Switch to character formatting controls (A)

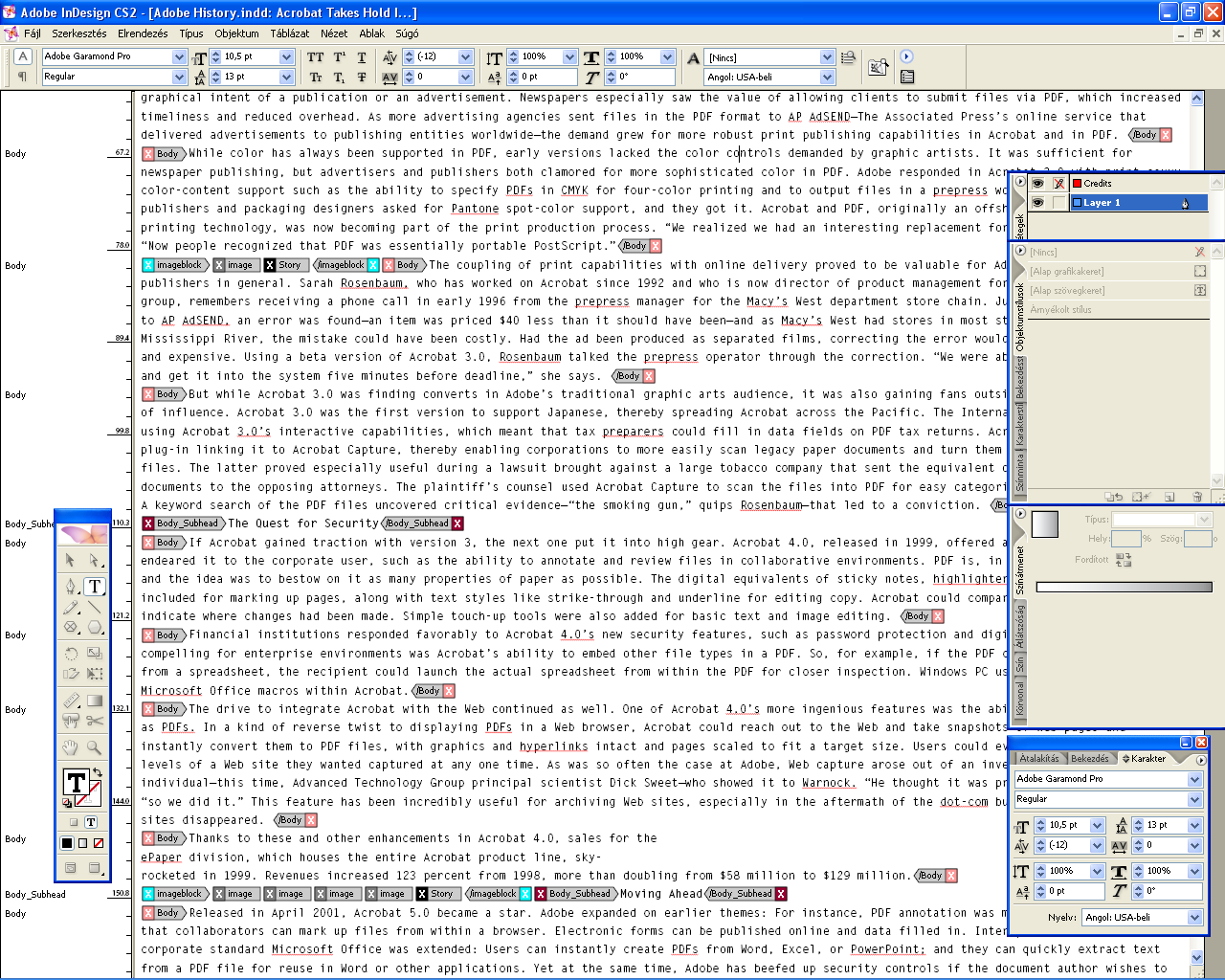(x=23, y=56)
